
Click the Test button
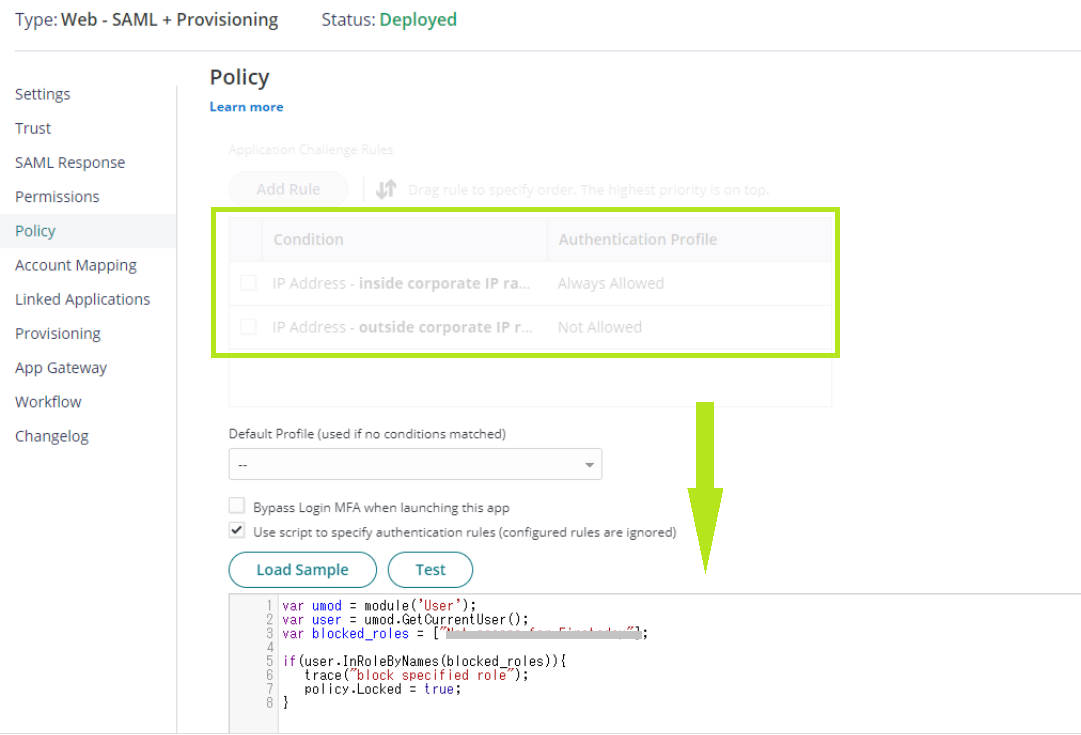tap(430, 570)
